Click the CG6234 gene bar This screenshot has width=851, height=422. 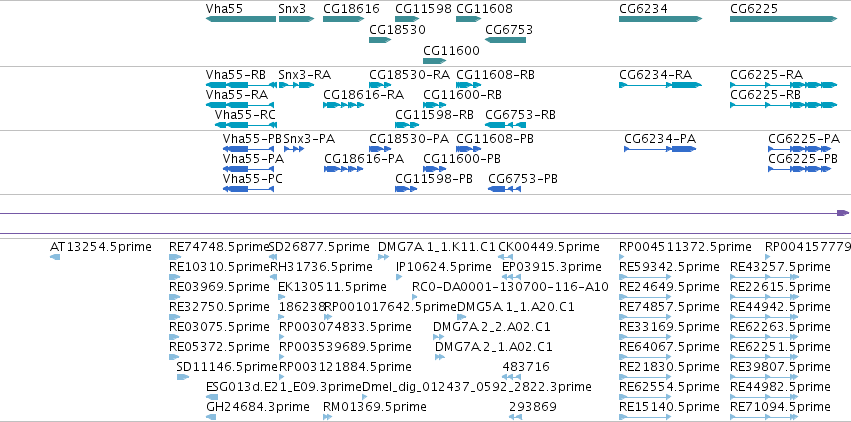661,19
